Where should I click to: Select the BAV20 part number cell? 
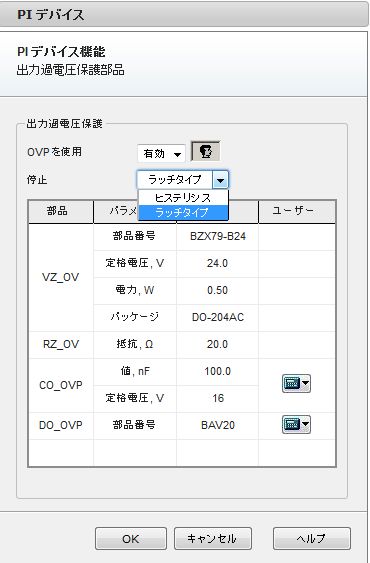point(217,425)
